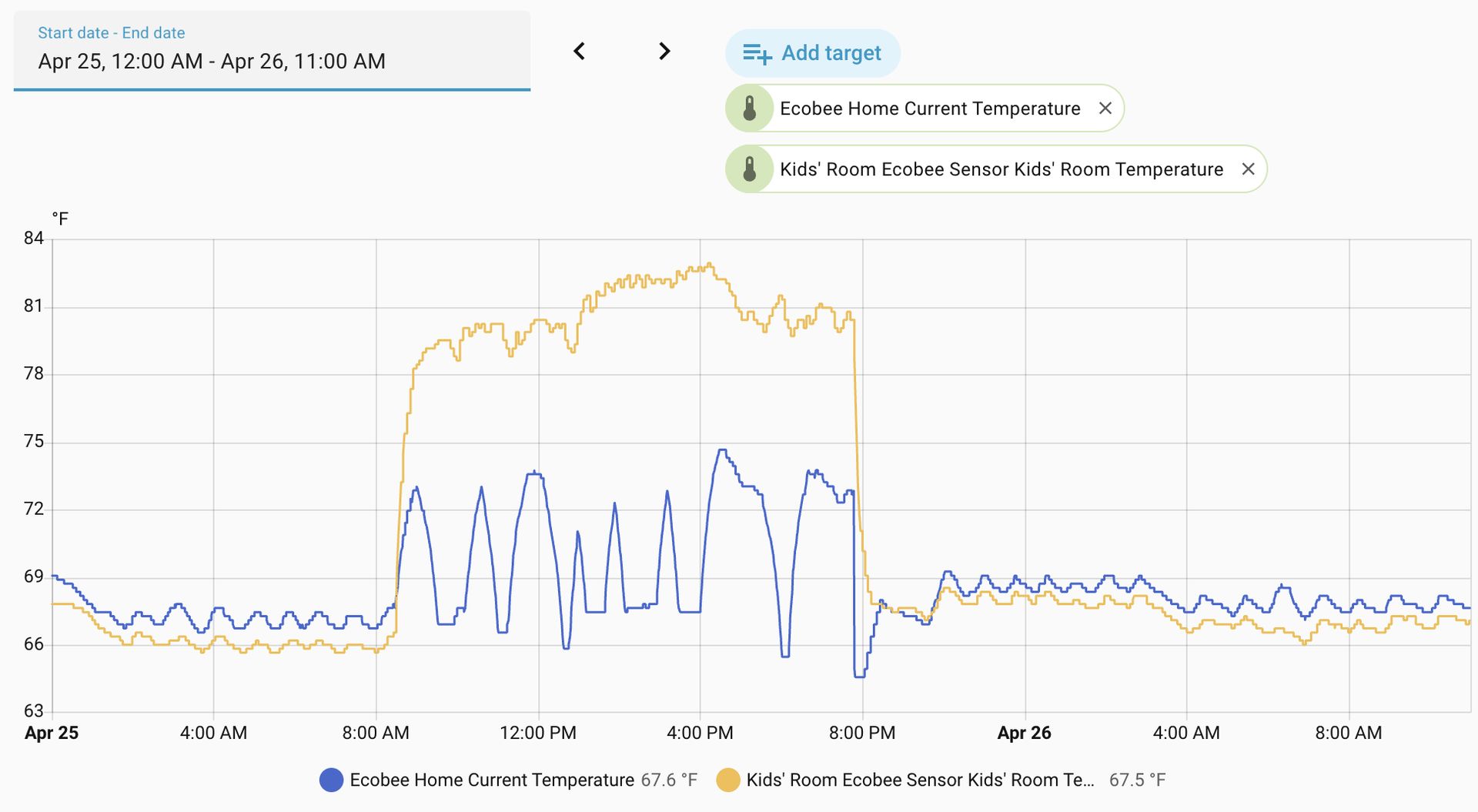The width and height of the screenshot is (1478, 812).
Task: Go to next date range arrow
Action: [664, 52]
